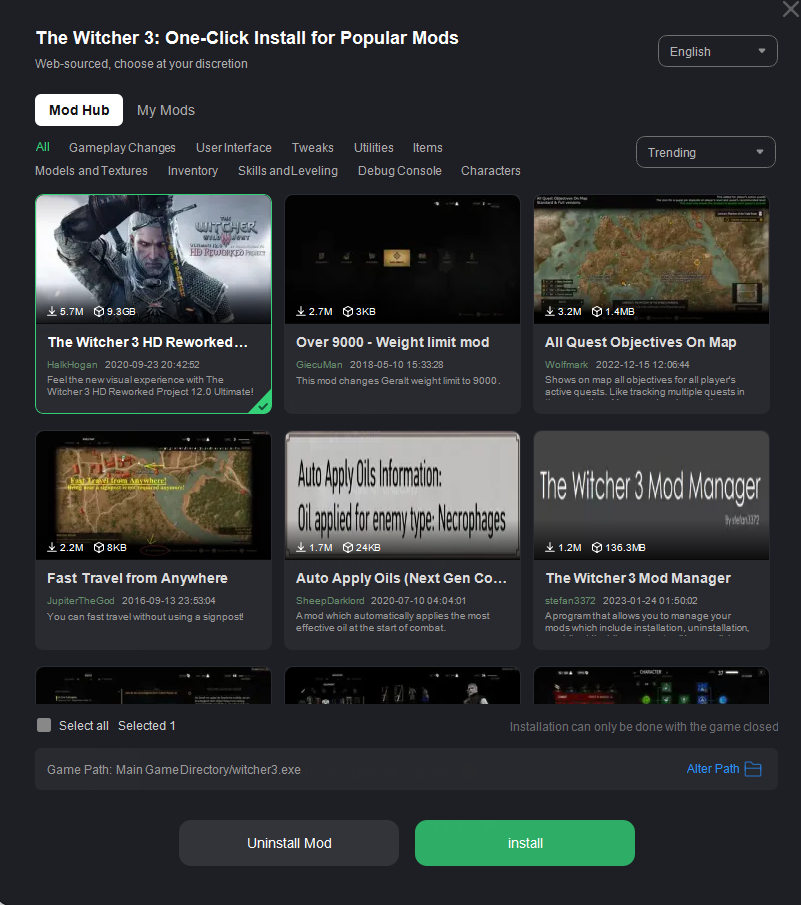Click download icon on Mod Manager card
801x905 pixels.
click(550, 547)
